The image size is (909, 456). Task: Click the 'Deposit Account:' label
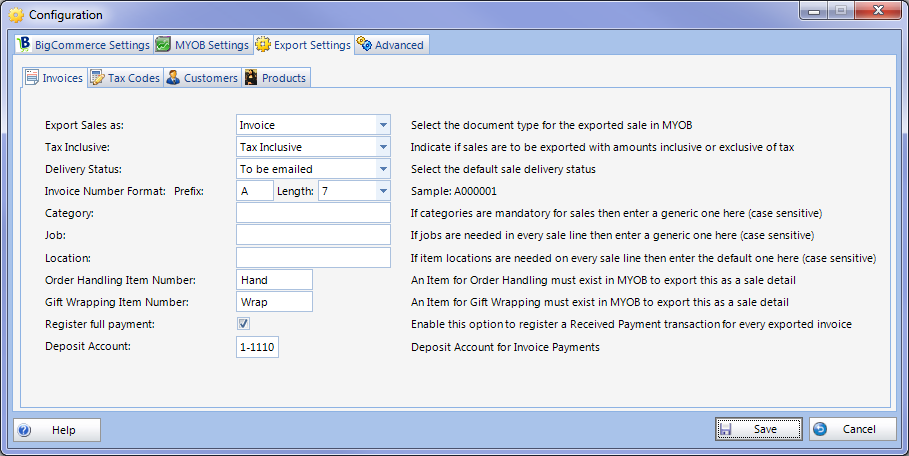point(88,346)
